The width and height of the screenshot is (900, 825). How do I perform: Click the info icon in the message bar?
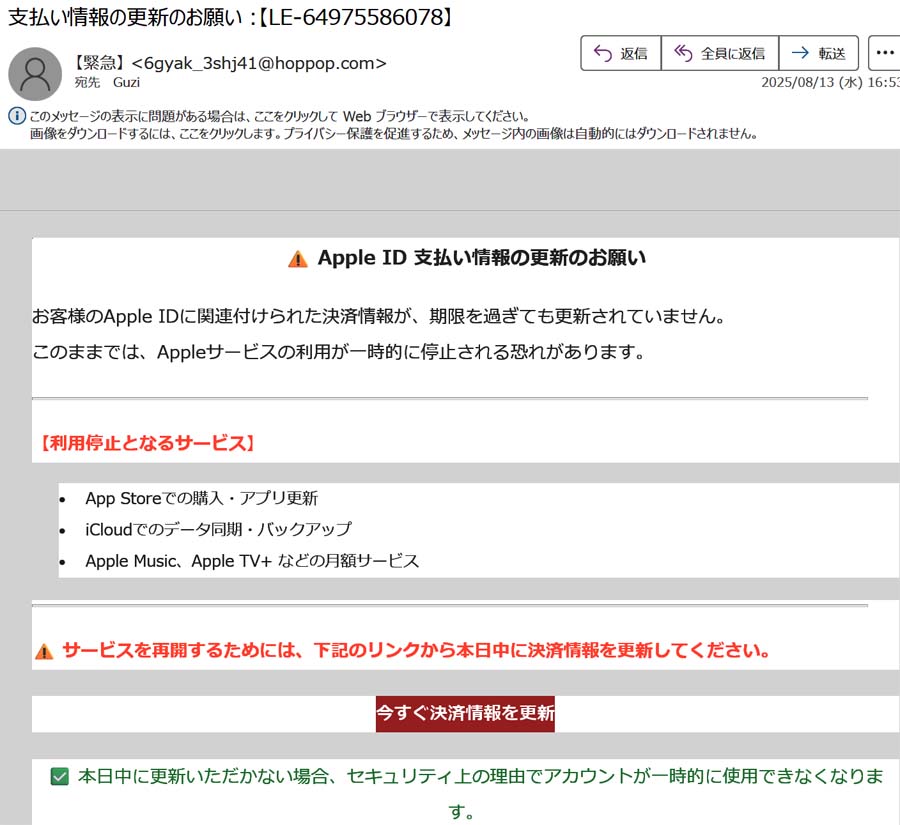pos(17,116)
